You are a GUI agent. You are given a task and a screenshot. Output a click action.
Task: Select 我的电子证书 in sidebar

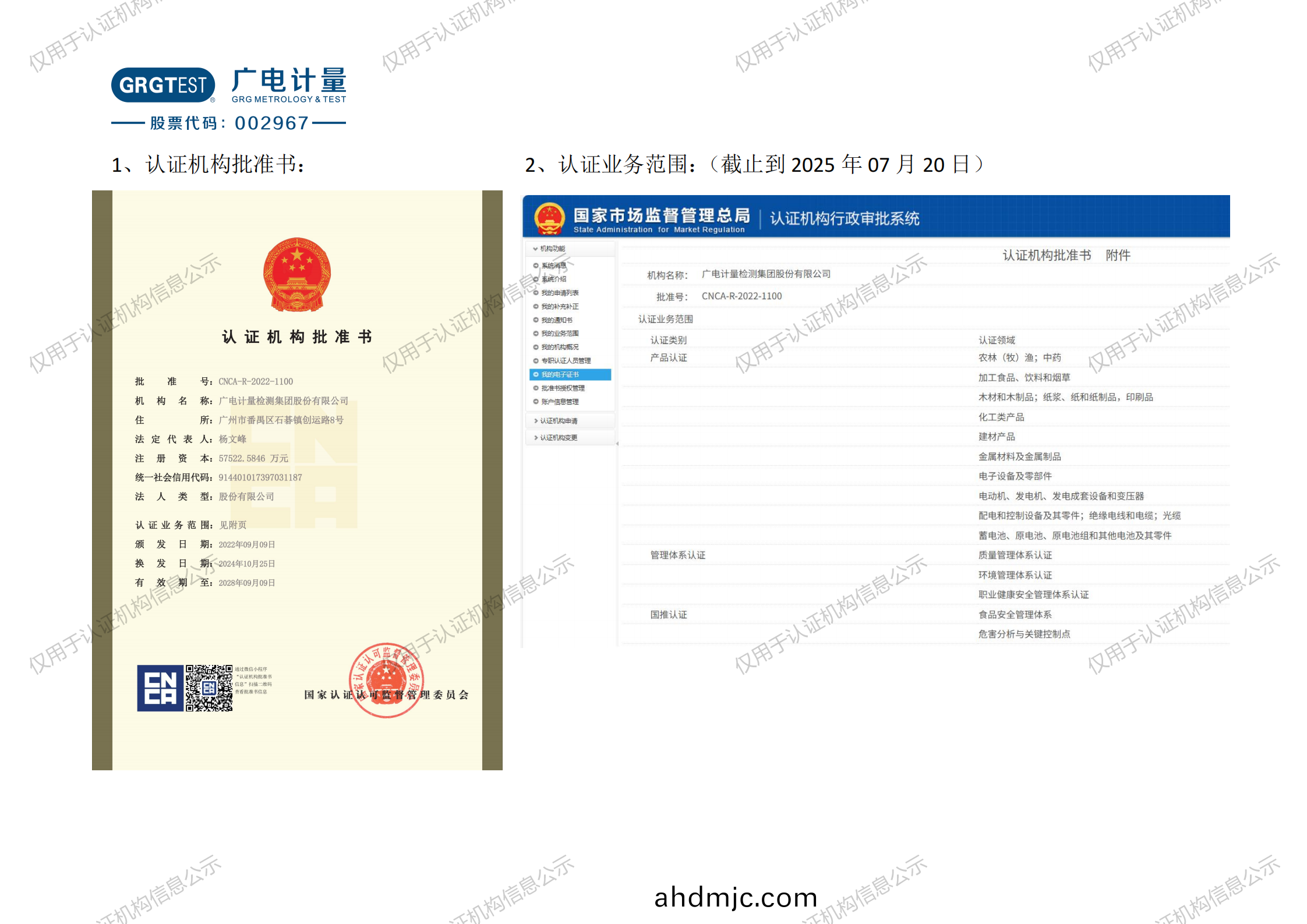[x=560, y=374]
